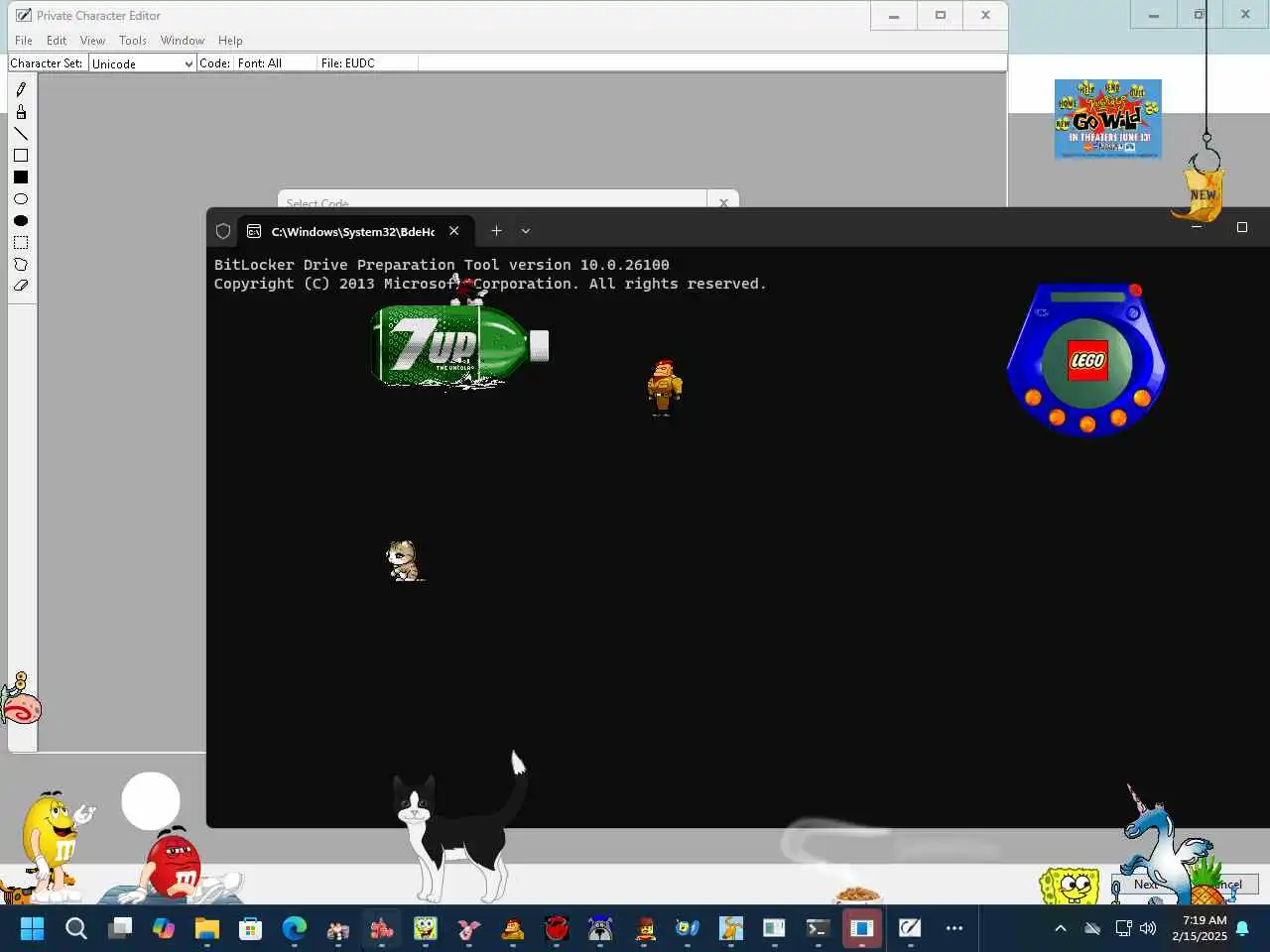This screenshot has height=952, width=1270.
Task: Select the Hollow Rectangle tool
Action: [x=21, y=156]
